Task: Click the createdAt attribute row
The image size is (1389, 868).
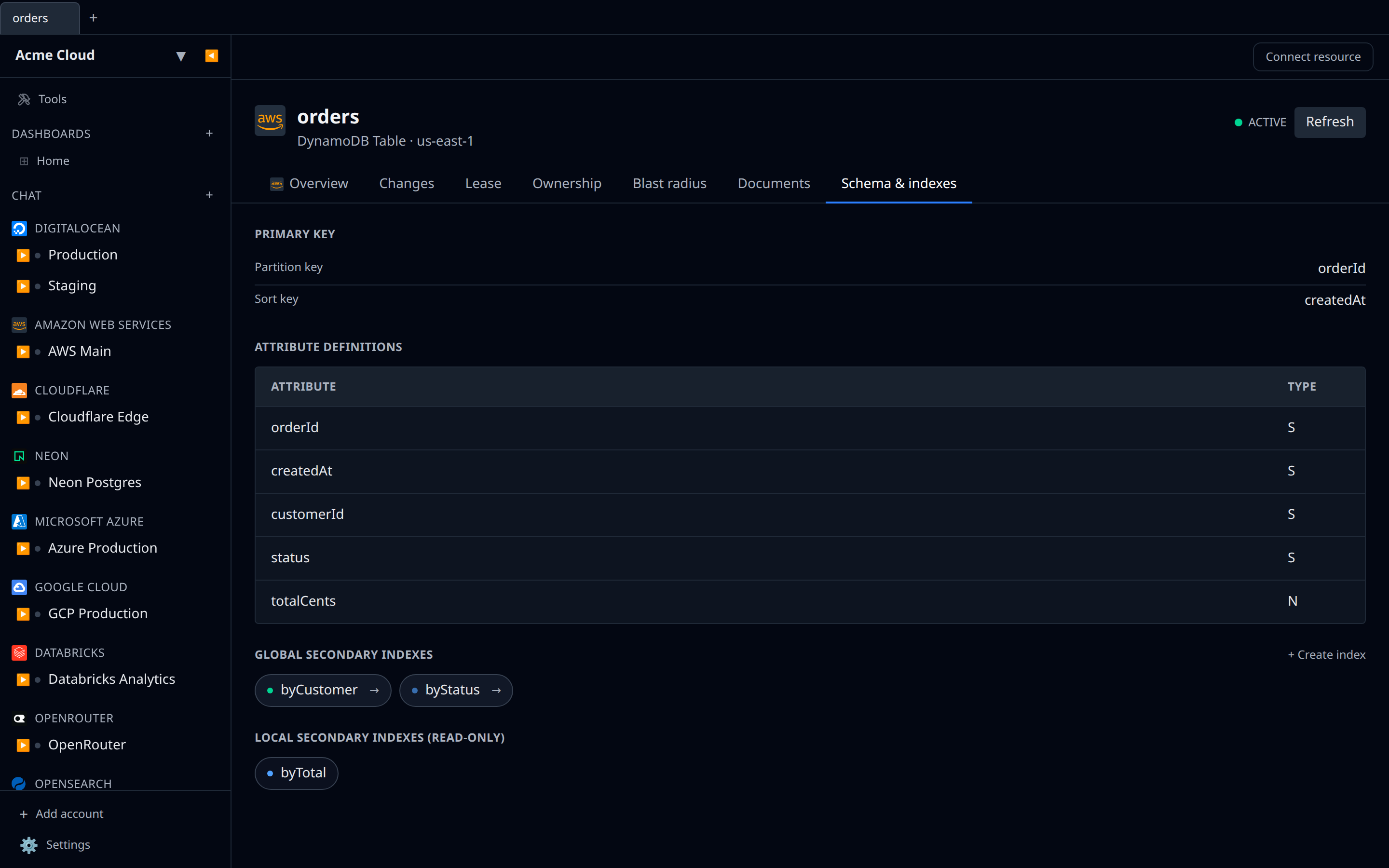Action: point(810,471)
